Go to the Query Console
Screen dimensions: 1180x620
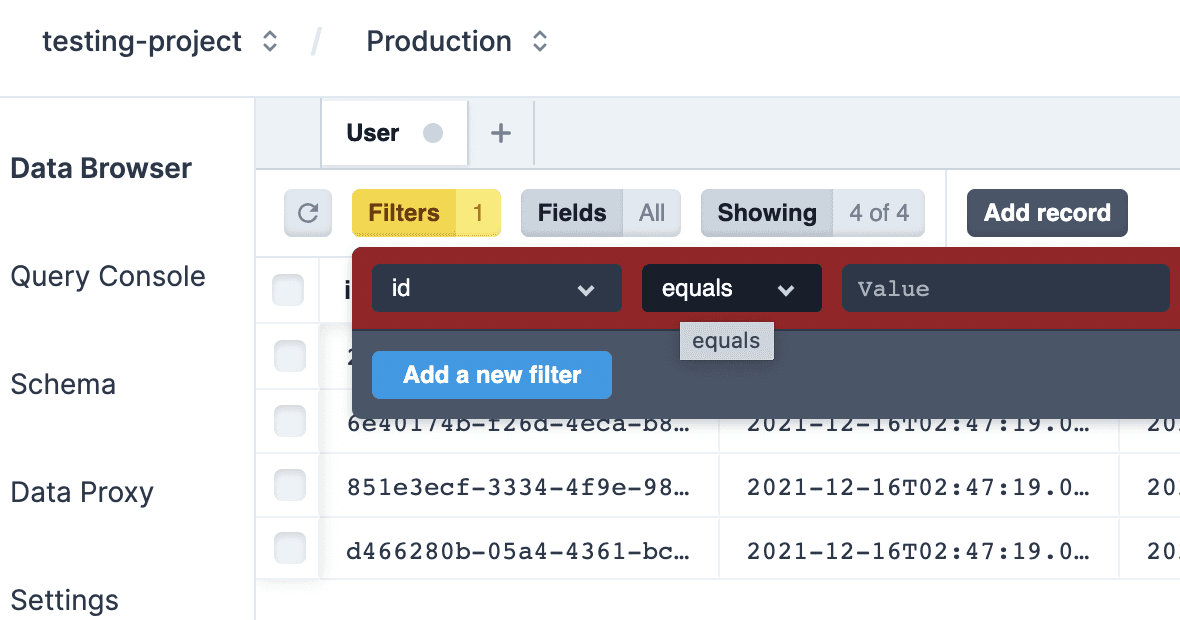click(x=108, y=277)
